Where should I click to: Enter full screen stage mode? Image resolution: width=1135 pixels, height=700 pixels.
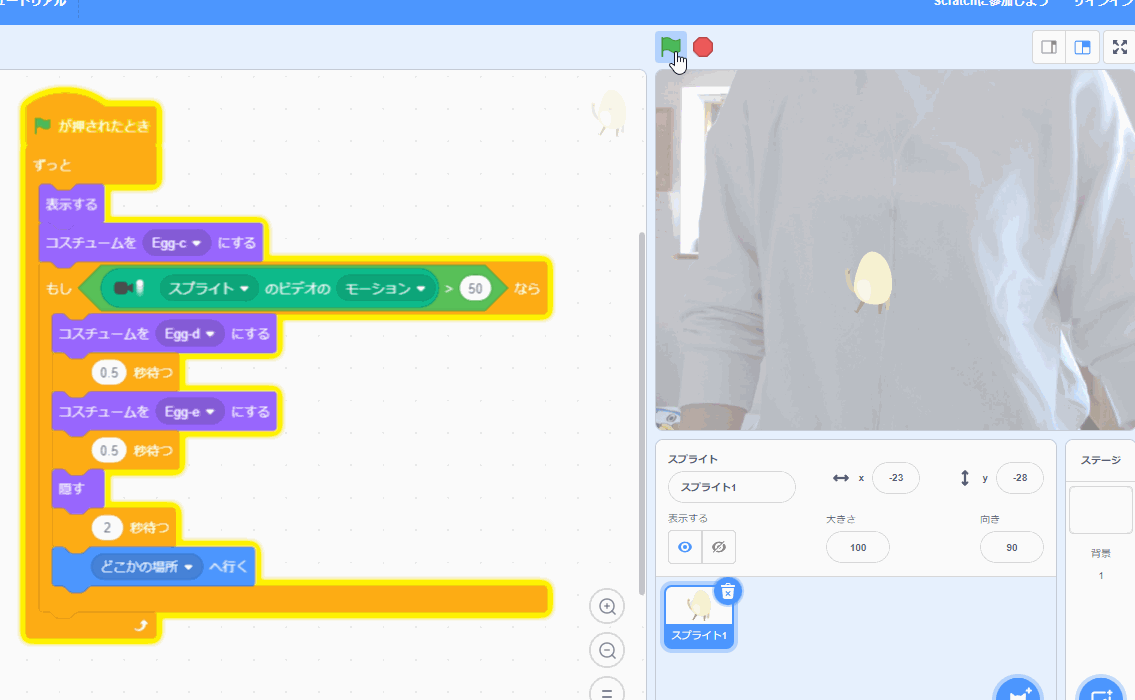pos(1119,47)
